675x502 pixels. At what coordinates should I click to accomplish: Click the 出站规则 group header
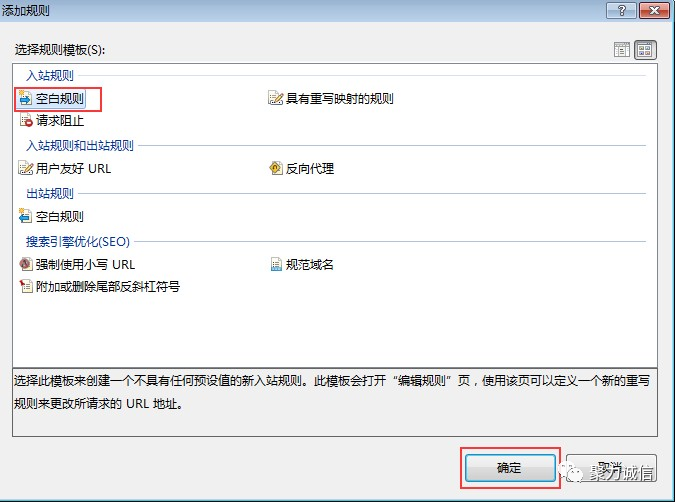tap(50, 194)
